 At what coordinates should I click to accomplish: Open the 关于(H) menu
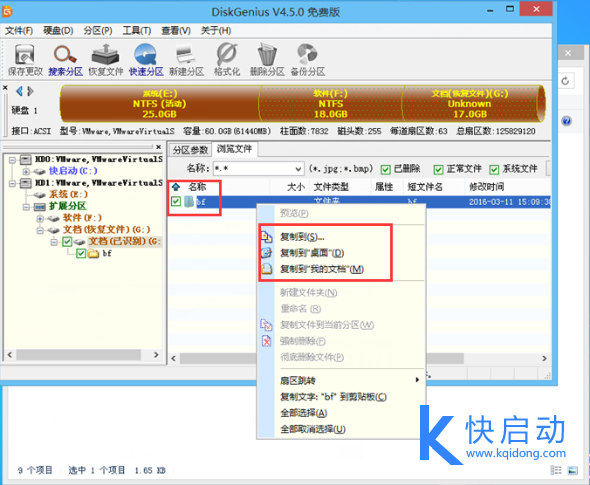tap(216, 30)
